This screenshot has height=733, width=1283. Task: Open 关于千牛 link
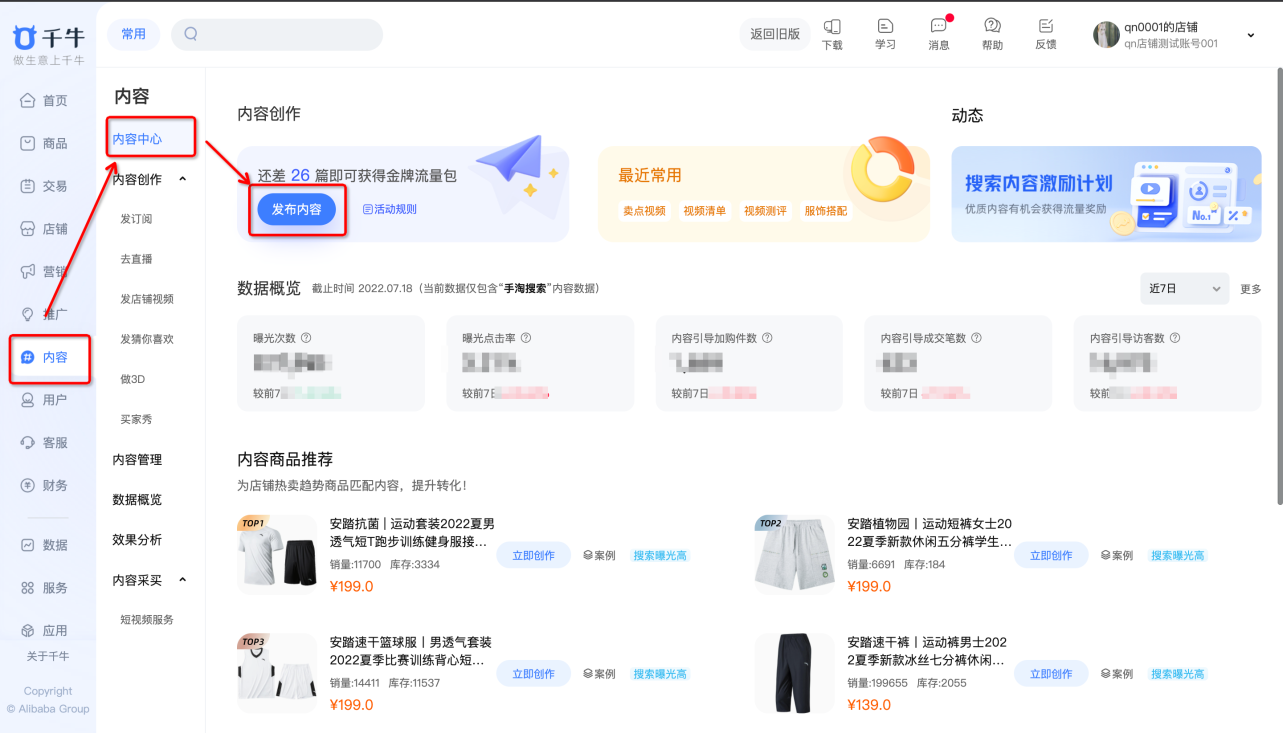click(47, 656)
